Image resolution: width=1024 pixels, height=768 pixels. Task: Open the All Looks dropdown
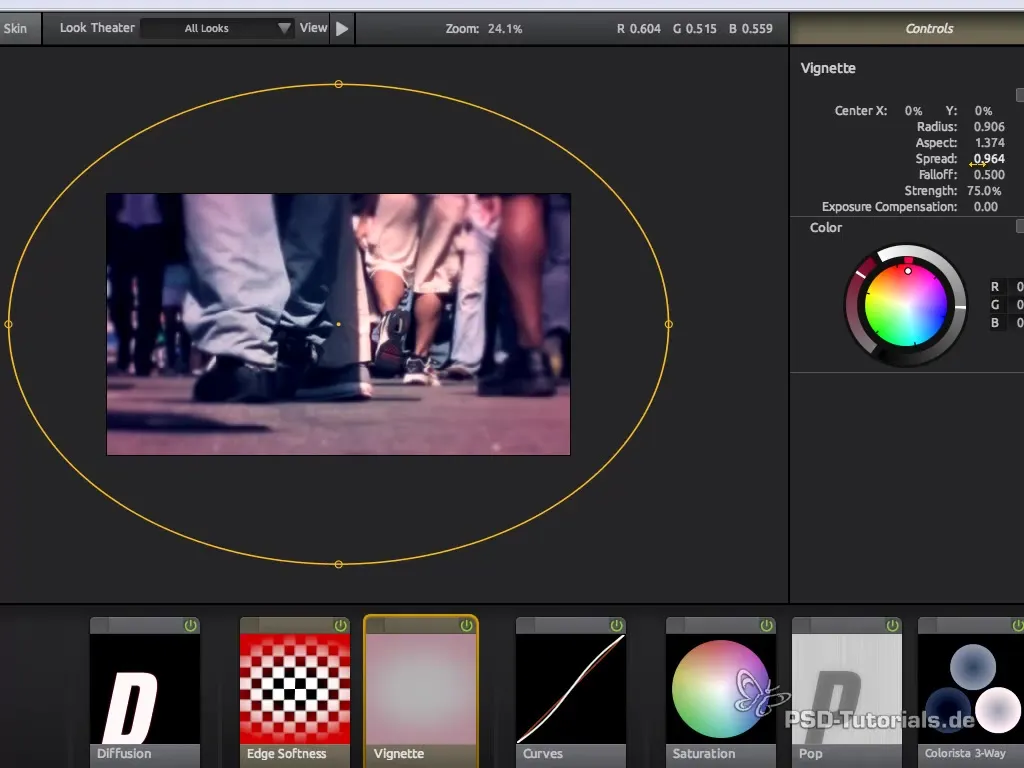tap(217, 28)
